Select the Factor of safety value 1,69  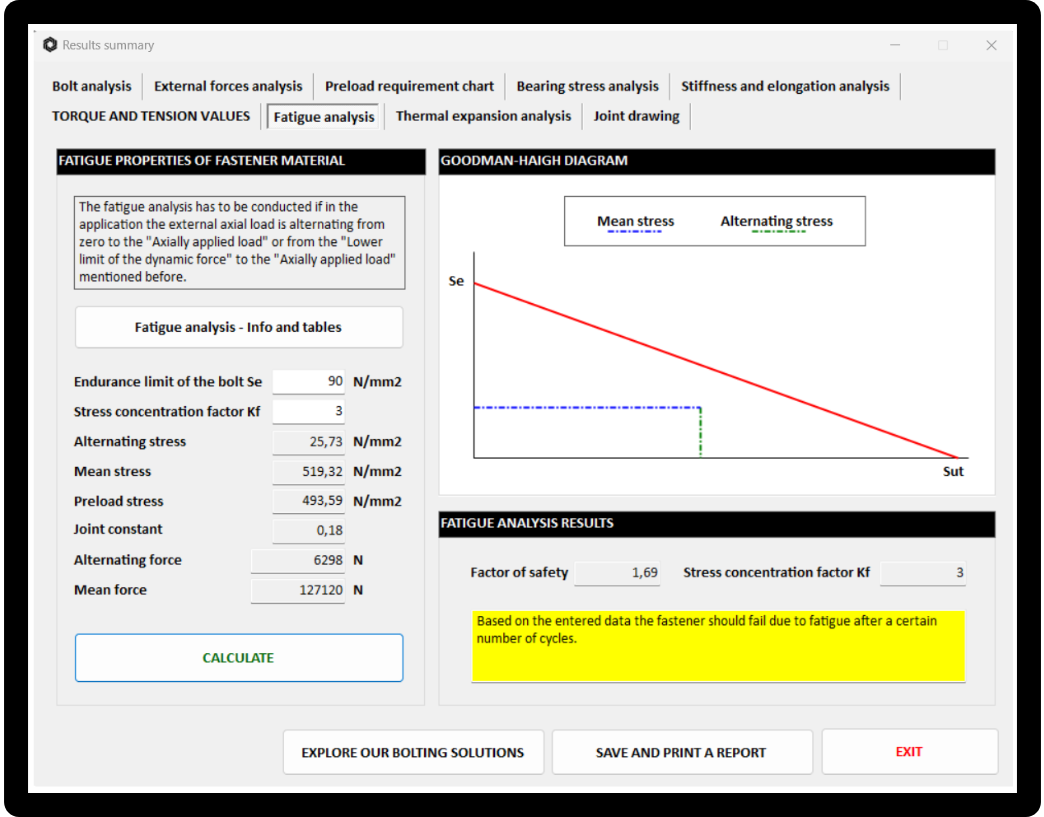pos(617,573)
